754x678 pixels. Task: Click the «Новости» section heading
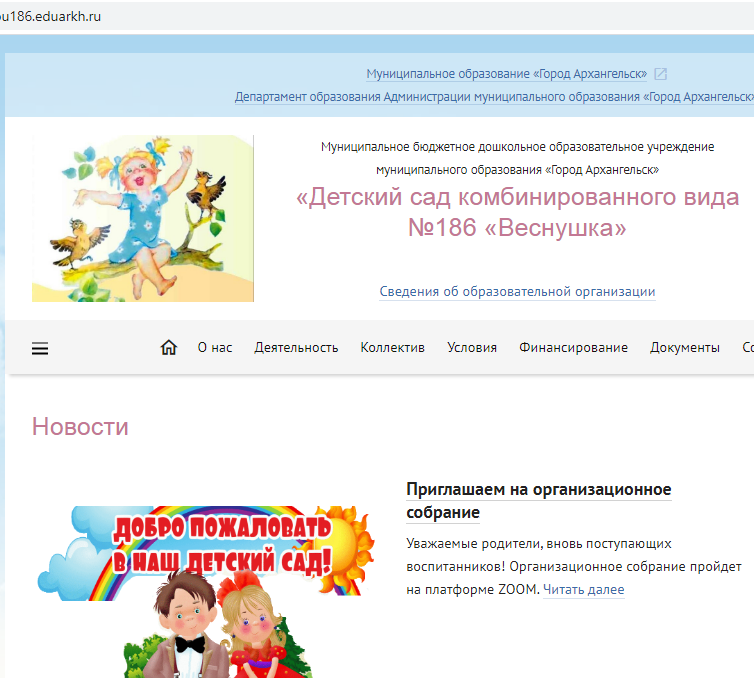(80, 427)
